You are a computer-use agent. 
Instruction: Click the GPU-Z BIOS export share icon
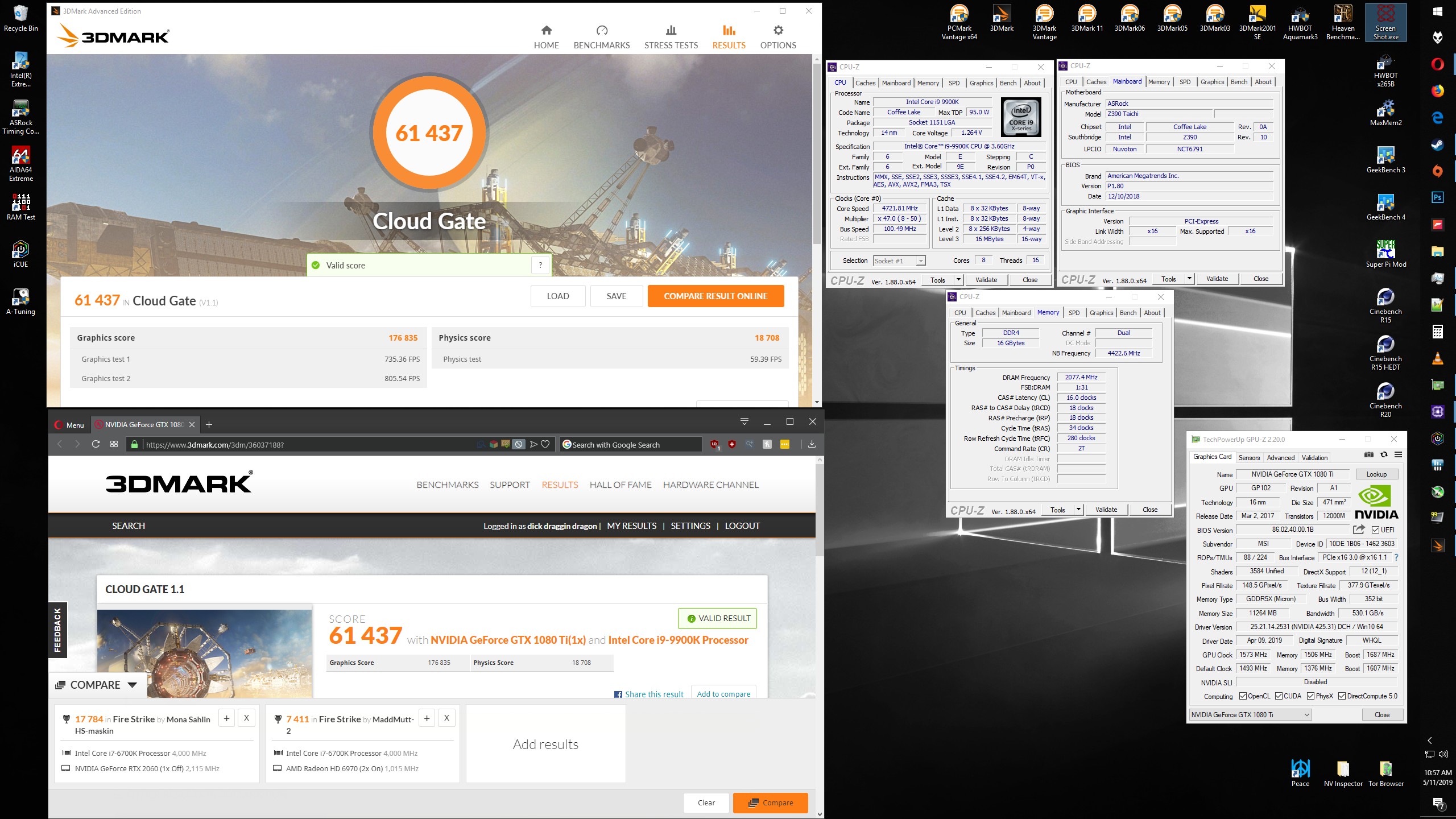[1359, 530]
